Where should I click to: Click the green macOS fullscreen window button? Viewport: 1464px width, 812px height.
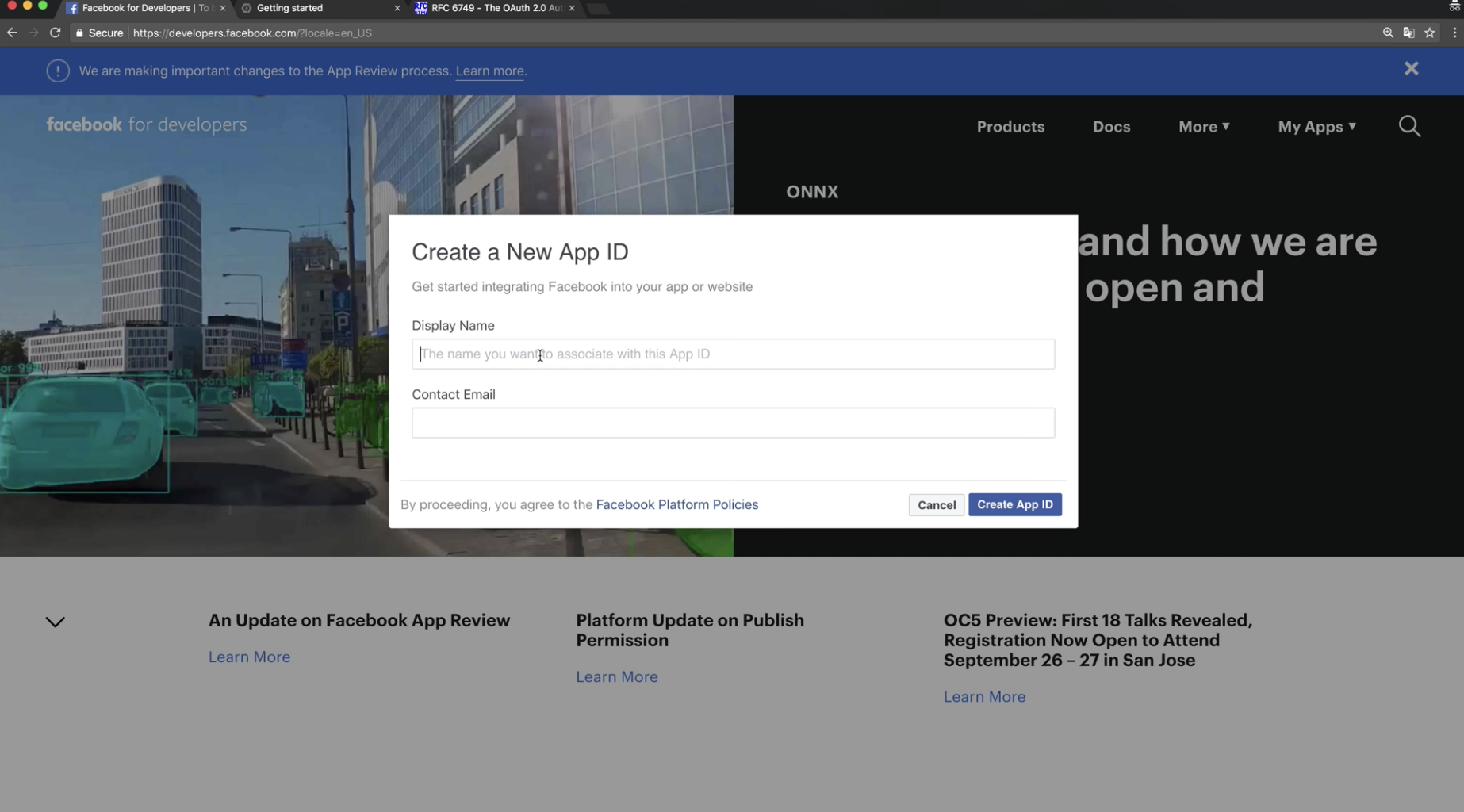click(43, 6)
